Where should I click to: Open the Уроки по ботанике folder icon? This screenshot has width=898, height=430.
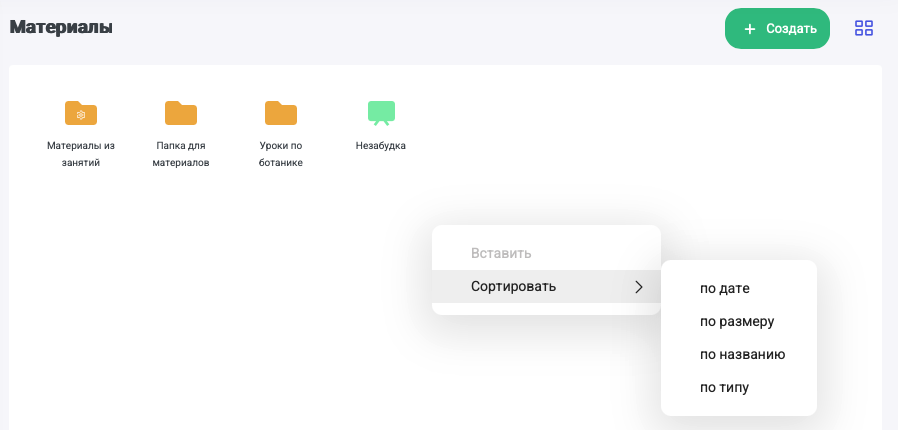coord(281,113)
